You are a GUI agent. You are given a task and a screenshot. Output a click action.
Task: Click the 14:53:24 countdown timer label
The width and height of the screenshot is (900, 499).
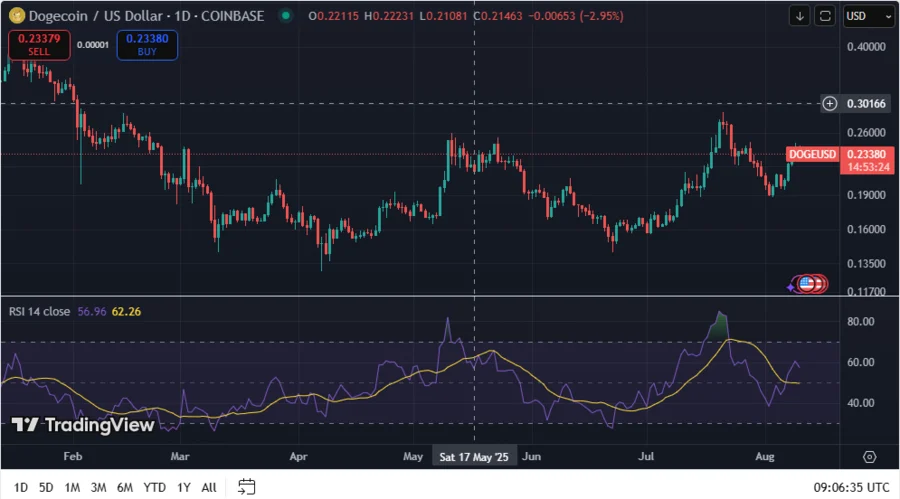tap(868, 167)
